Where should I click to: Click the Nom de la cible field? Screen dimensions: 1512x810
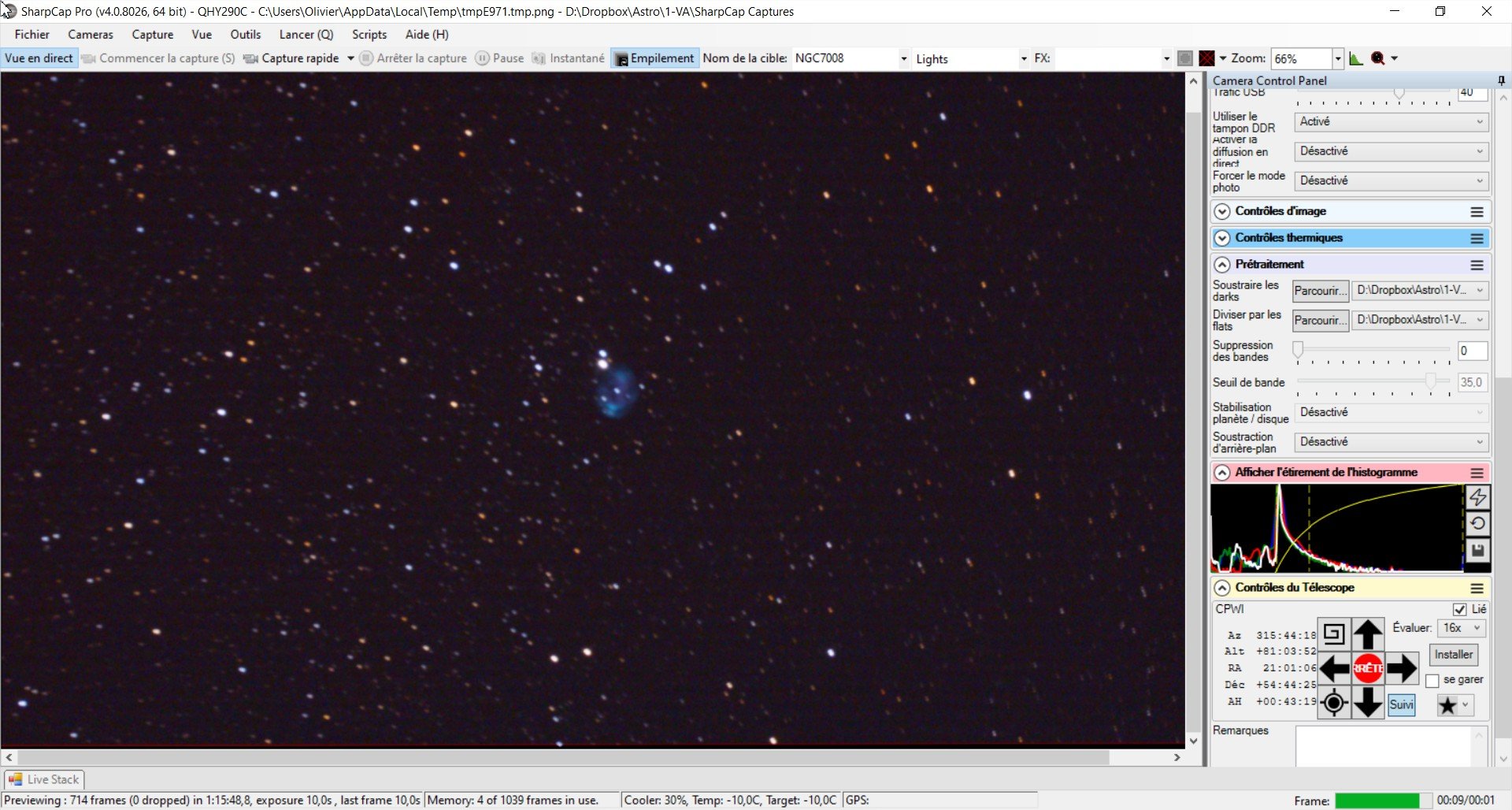click(850, 58)
